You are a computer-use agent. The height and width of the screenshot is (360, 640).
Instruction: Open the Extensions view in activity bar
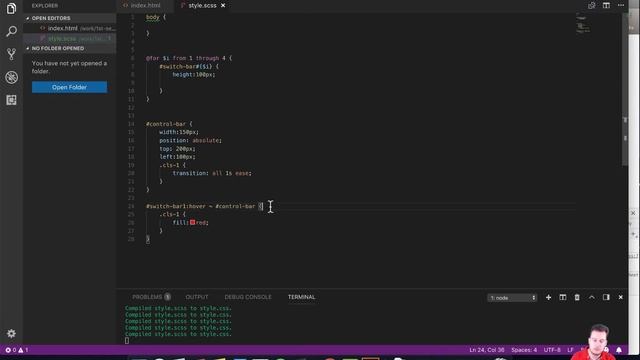(x=11, y=100)
